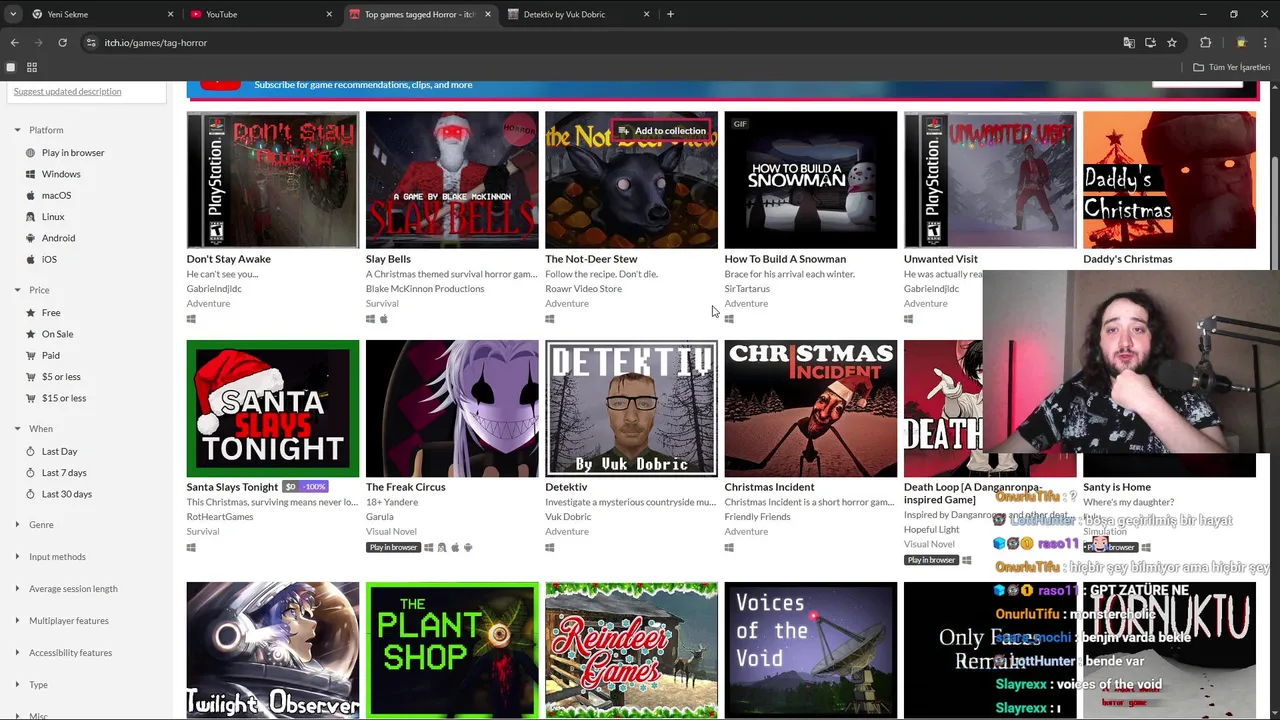Filter games by On Sale
1280x720 pixels.
[x=57, y=334]
